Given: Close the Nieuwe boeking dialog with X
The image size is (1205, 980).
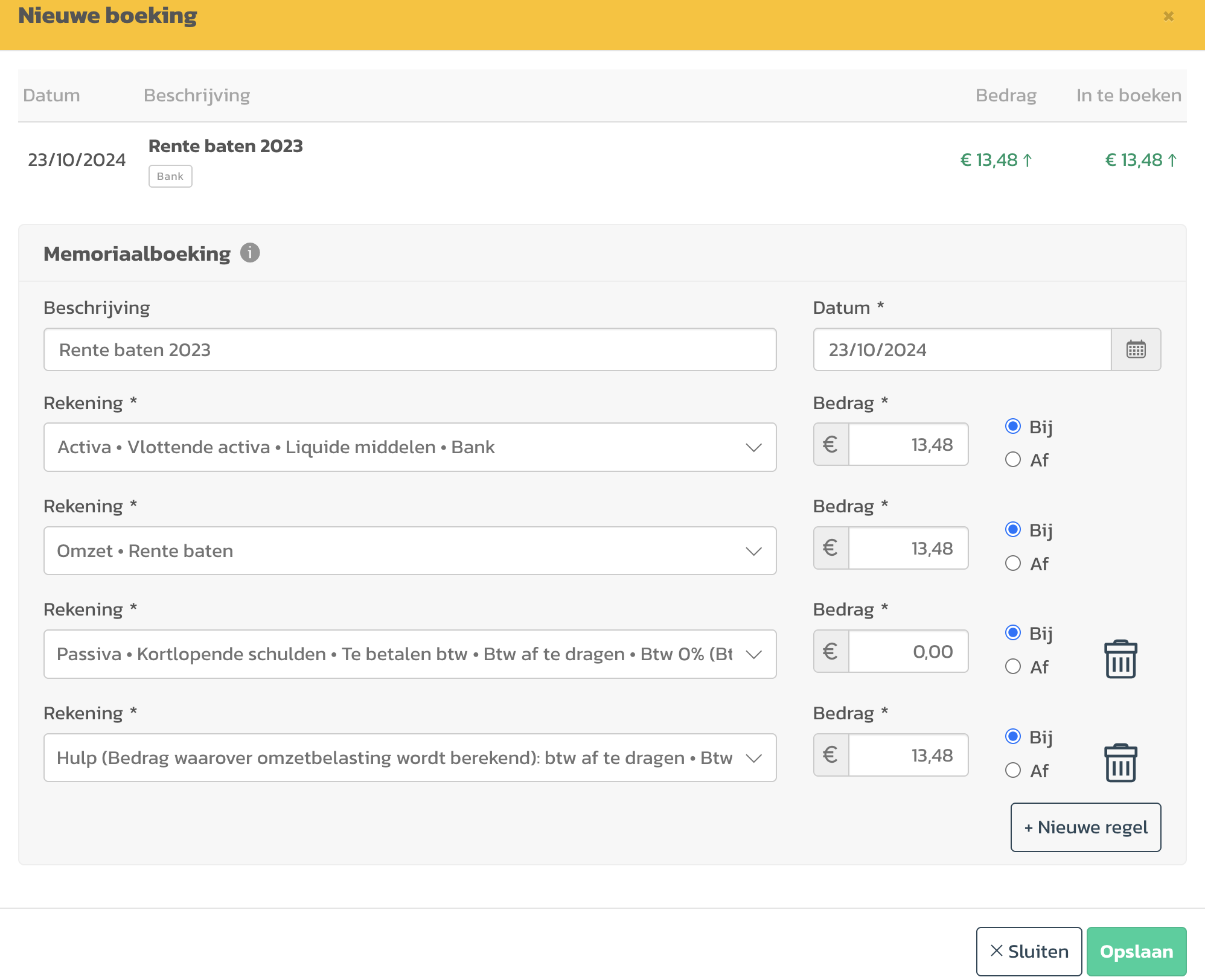Looking at the screenshot, I should (1168, 16).
